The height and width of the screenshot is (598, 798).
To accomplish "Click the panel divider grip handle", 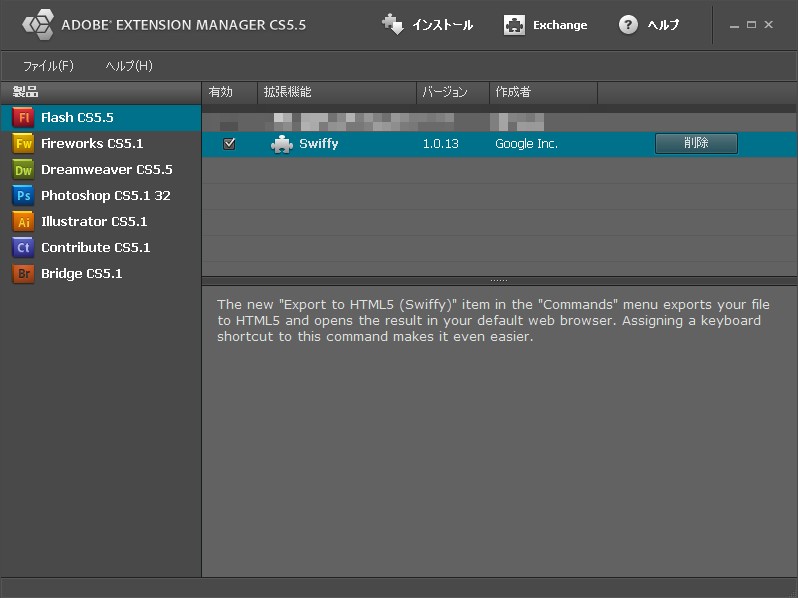I will click(499, 281).
